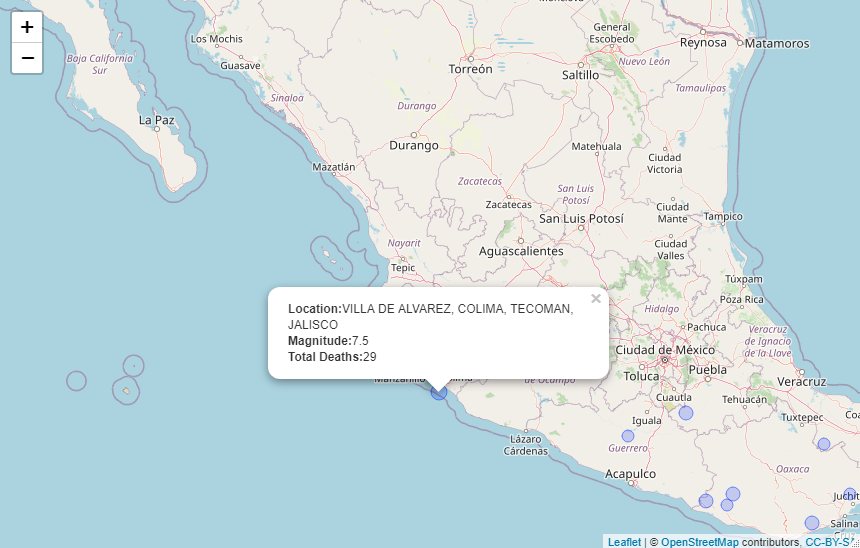Click the Puebla city label
This screenshot has height=548, width=860.
coord(708,370)
